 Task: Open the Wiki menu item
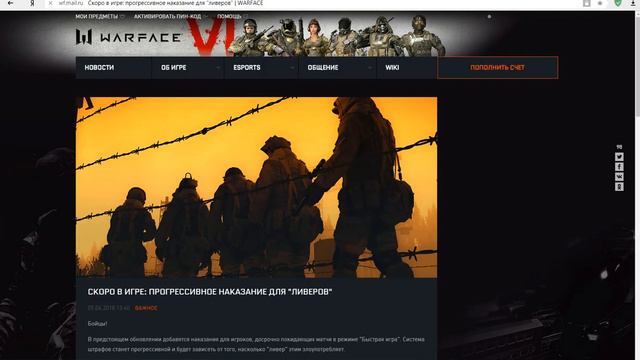pyautogui.click(x=407, y=67)
